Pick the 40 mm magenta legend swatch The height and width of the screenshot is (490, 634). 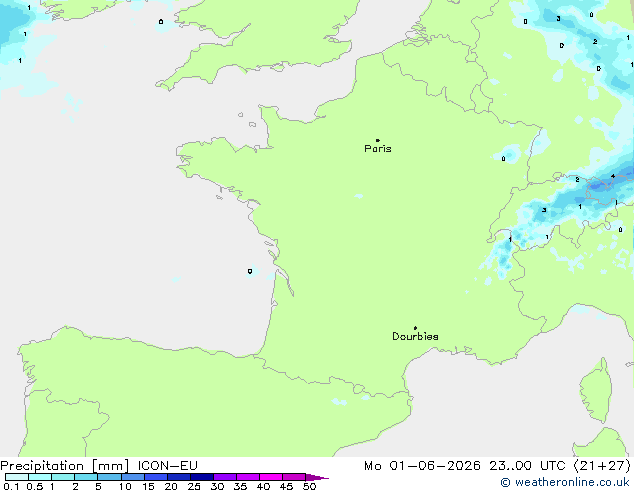[271, 477]
